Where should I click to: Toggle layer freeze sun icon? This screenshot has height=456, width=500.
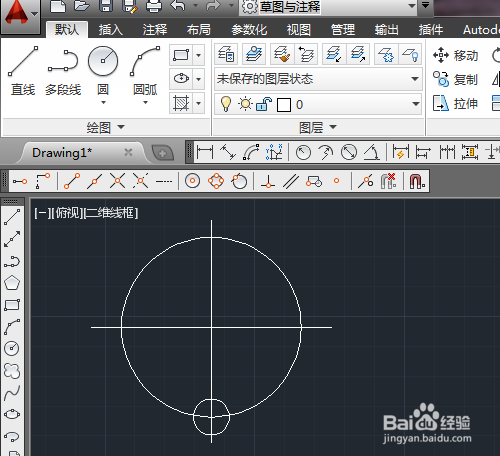click(245, 104)
